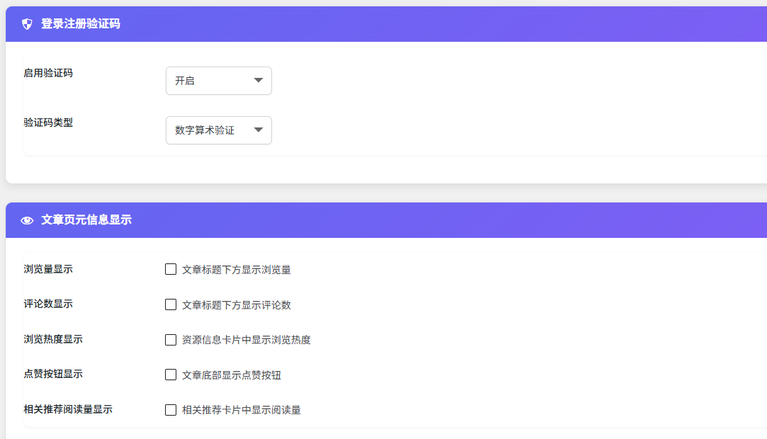Click the 启用验证码 field label
The image size is (767, 439).
tap(48, 73)
